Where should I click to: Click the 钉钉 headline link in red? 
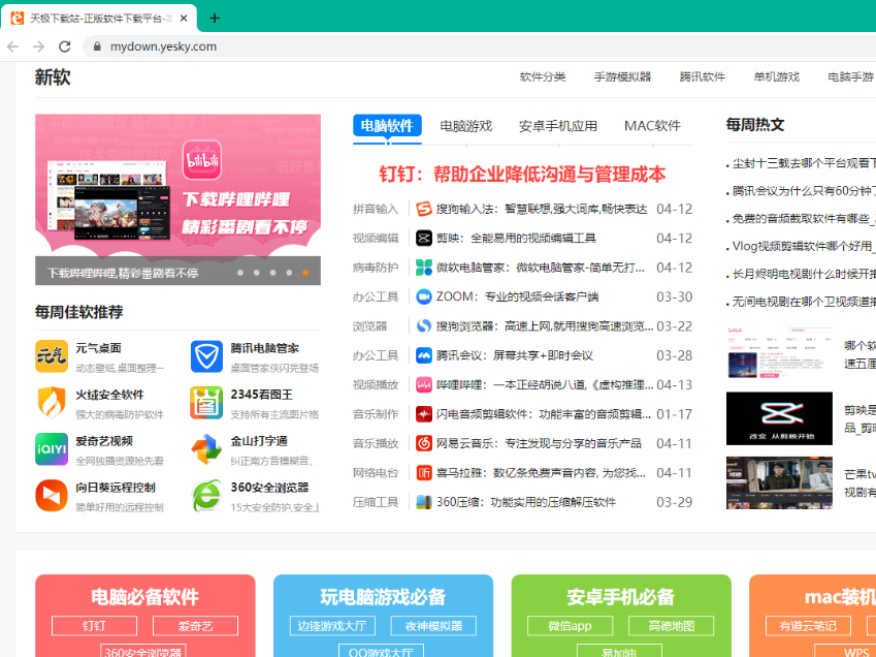(x=522, y=174)
